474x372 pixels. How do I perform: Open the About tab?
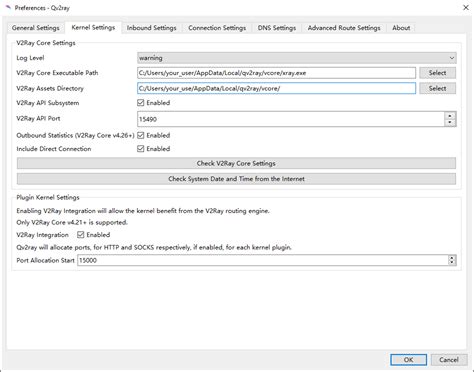(x=401, y=28)
